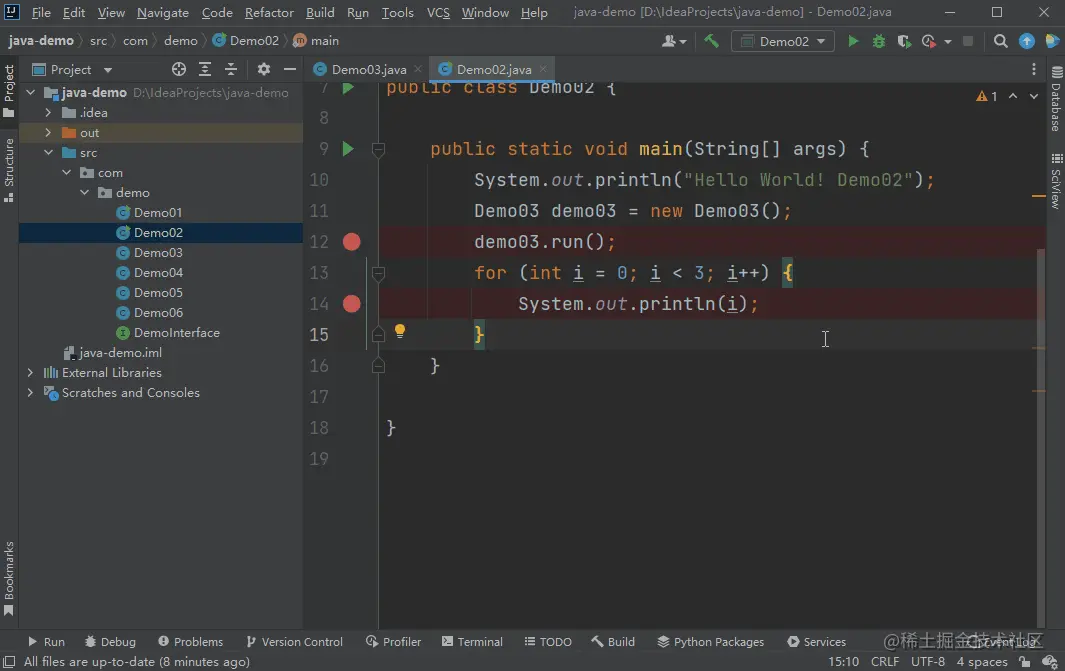Open Demo02 run configuration dropdown
1065x671 pixels.
pos(784,41)
